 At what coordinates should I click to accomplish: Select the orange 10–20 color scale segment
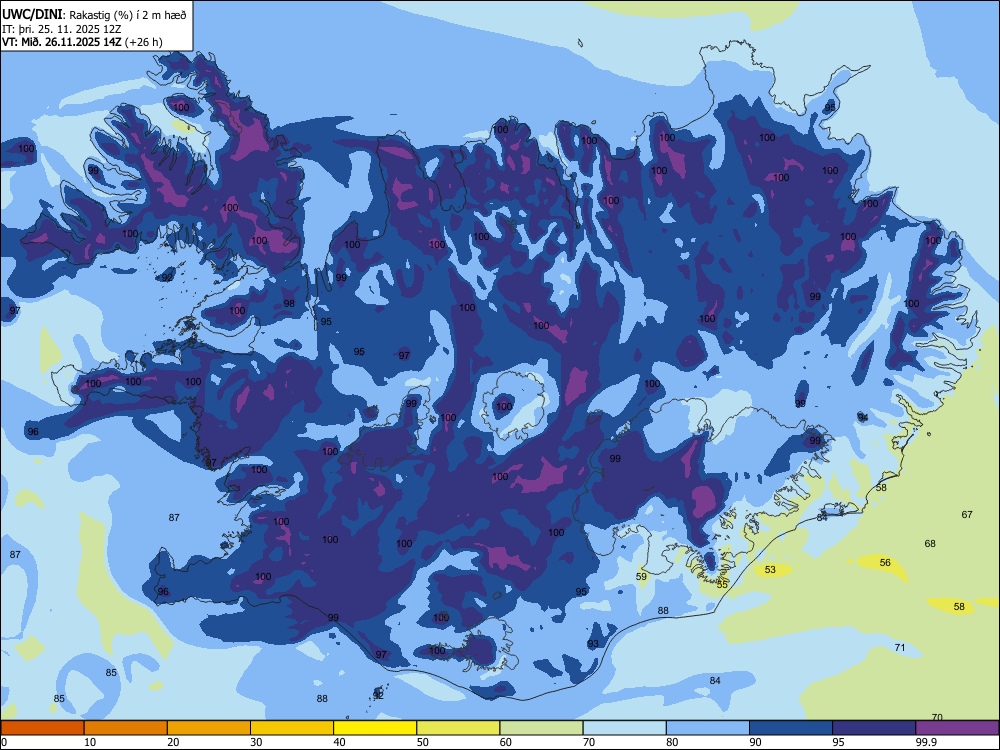click(x=126, y=728)
